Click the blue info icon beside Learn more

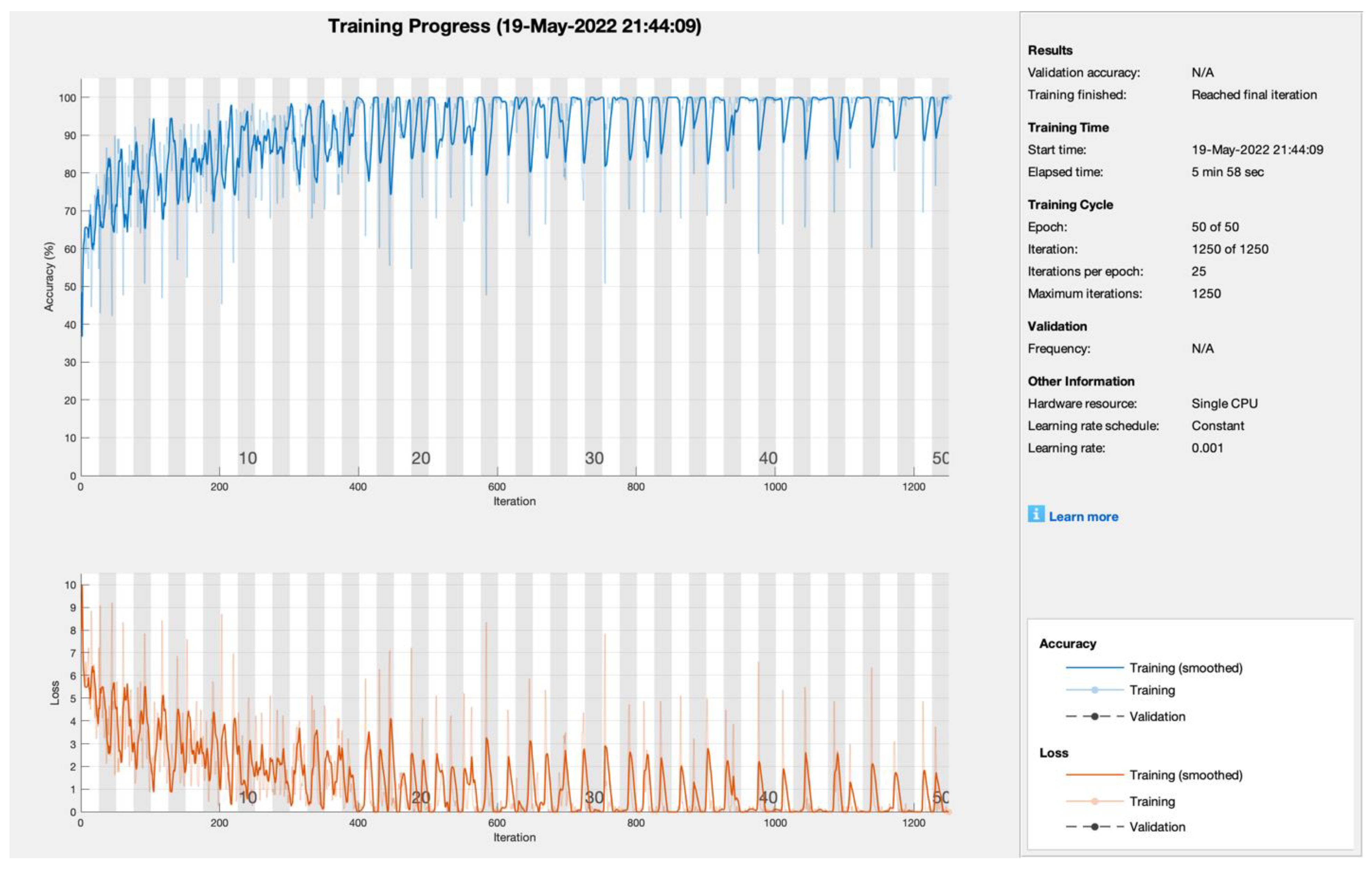click(1036, 514)
